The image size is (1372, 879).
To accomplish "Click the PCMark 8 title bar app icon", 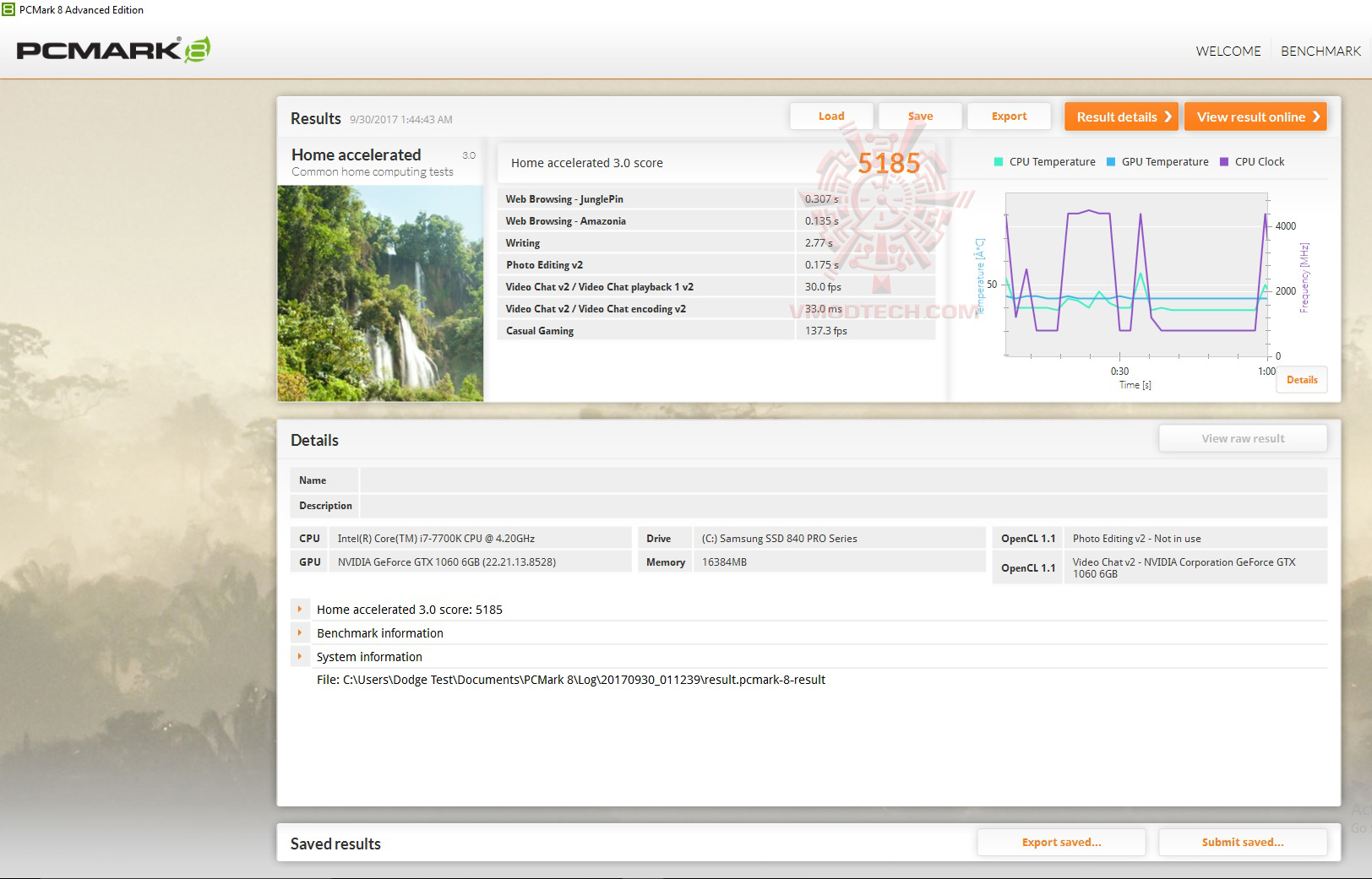I will coord(8,9).
